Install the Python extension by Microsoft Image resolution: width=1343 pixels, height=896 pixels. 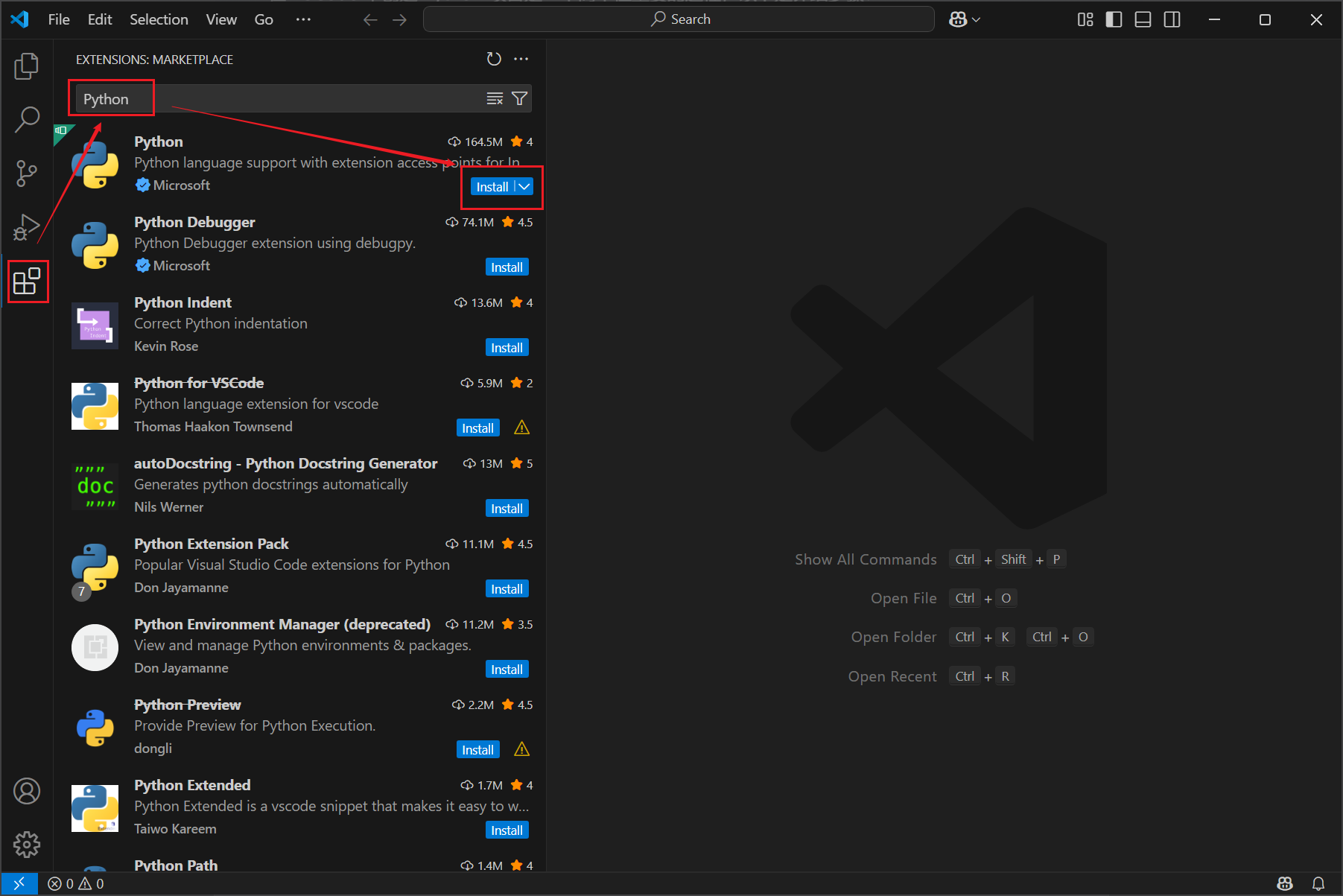click(492, 187)
